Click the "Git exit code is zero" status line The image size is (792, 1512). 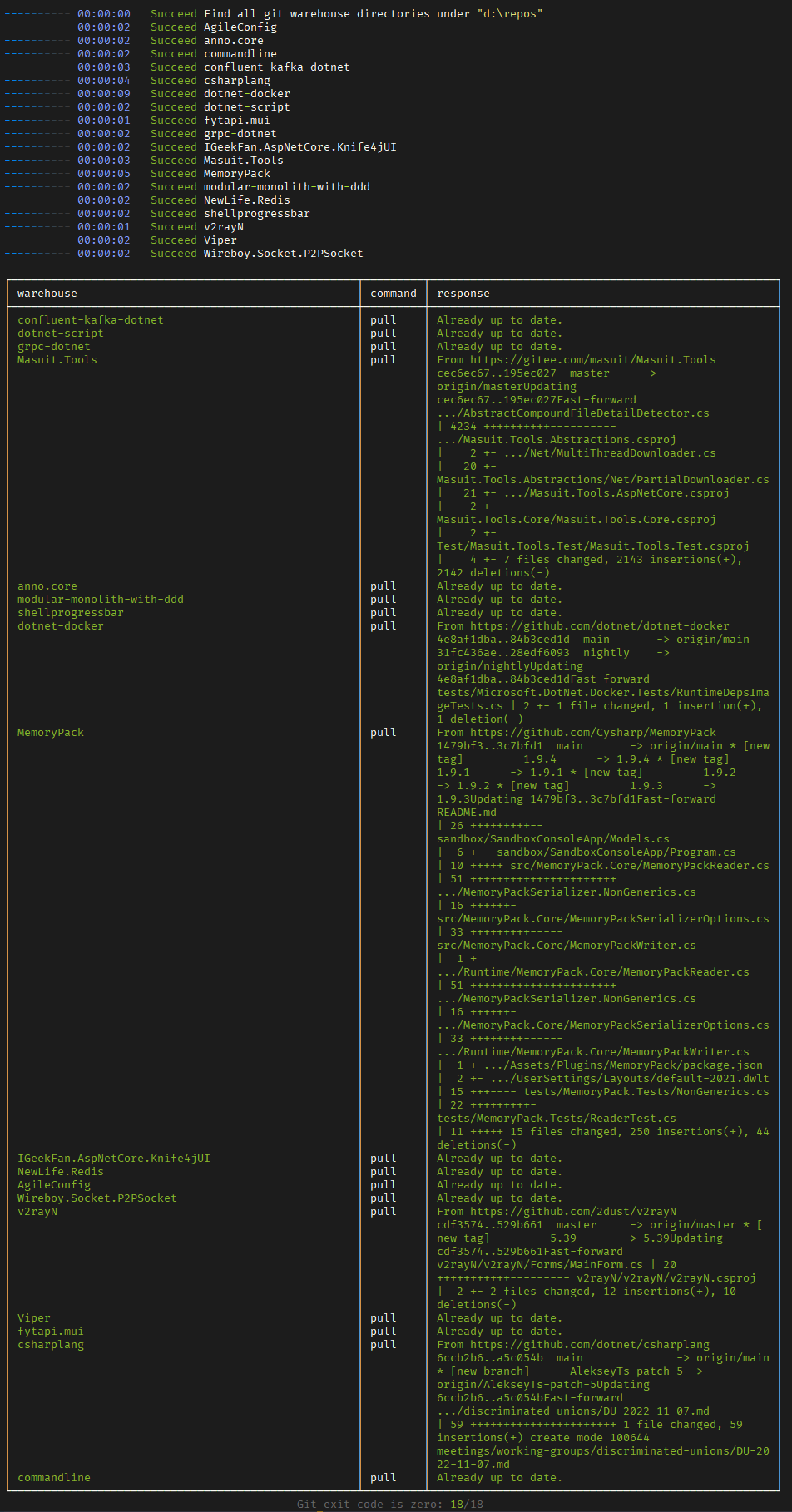(x=389, y=1504)
